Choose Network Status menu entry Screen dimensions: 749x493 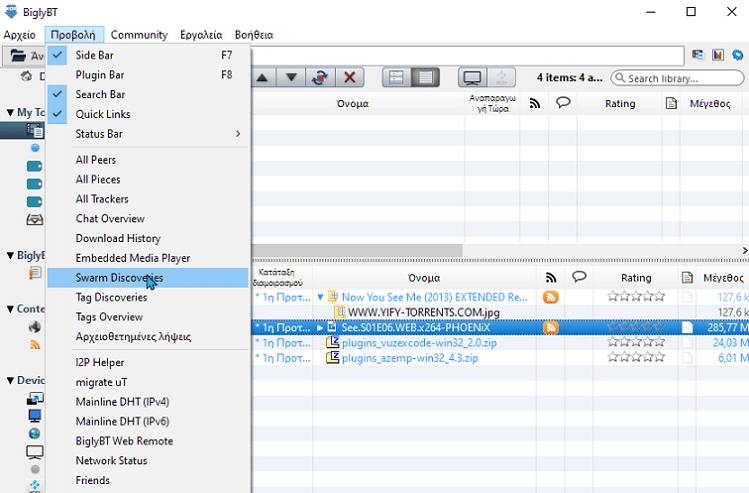tap(148, 461)
